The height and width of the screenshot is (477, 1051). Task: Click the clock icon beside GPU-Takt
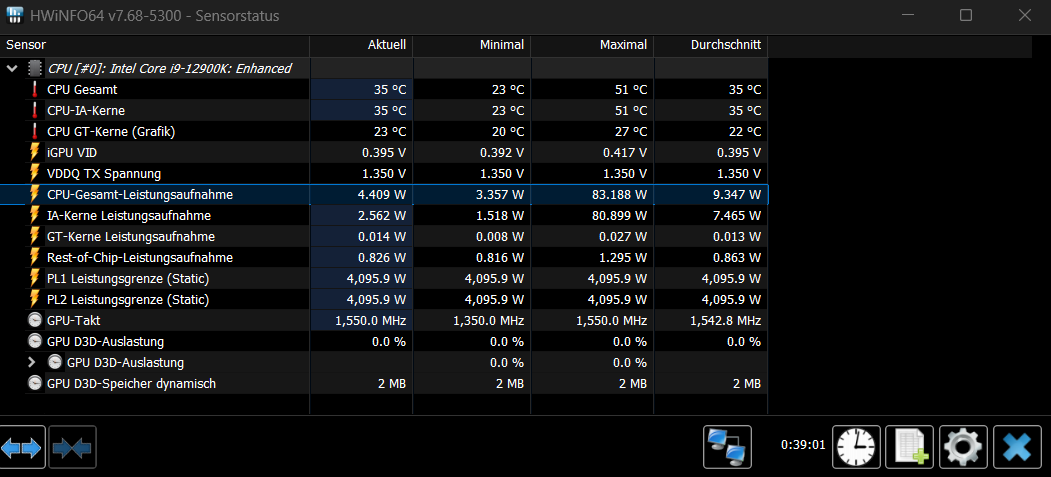click(x=35, y=320)
